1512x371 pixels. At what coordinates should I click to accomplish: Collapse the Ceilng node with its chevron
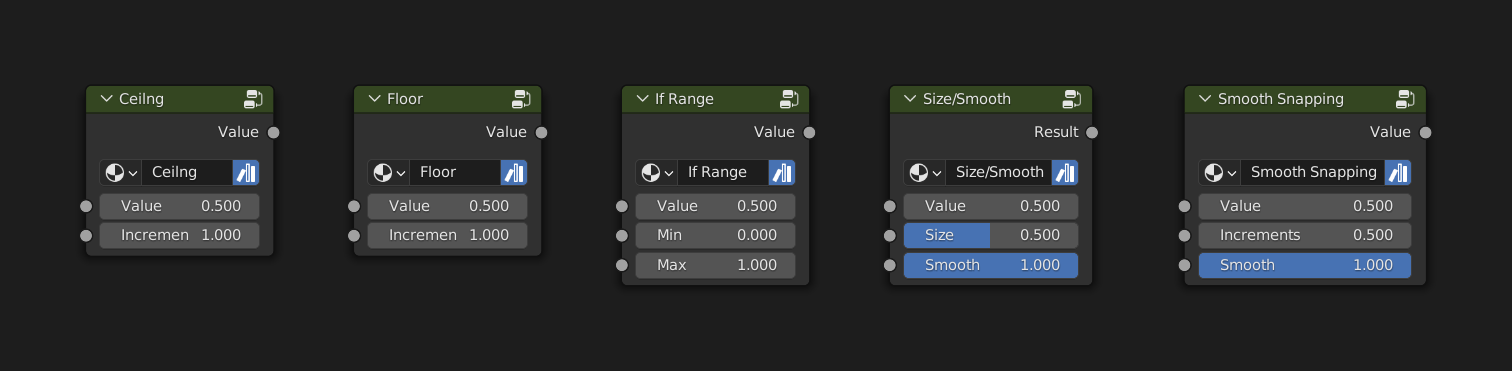tap(105, 99)
